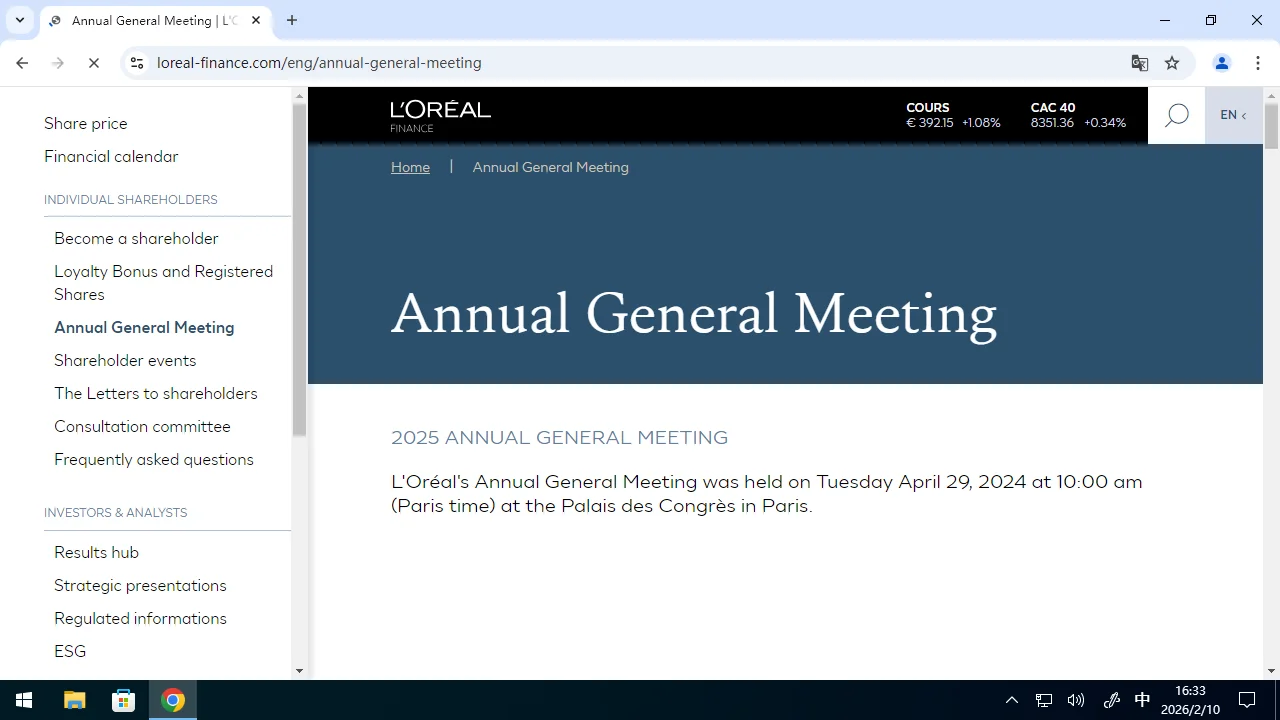This screenshot has width=1280, height=720.
Task: Open the notification center icon
Action: pyautogui.click(x=1246, y=699)
